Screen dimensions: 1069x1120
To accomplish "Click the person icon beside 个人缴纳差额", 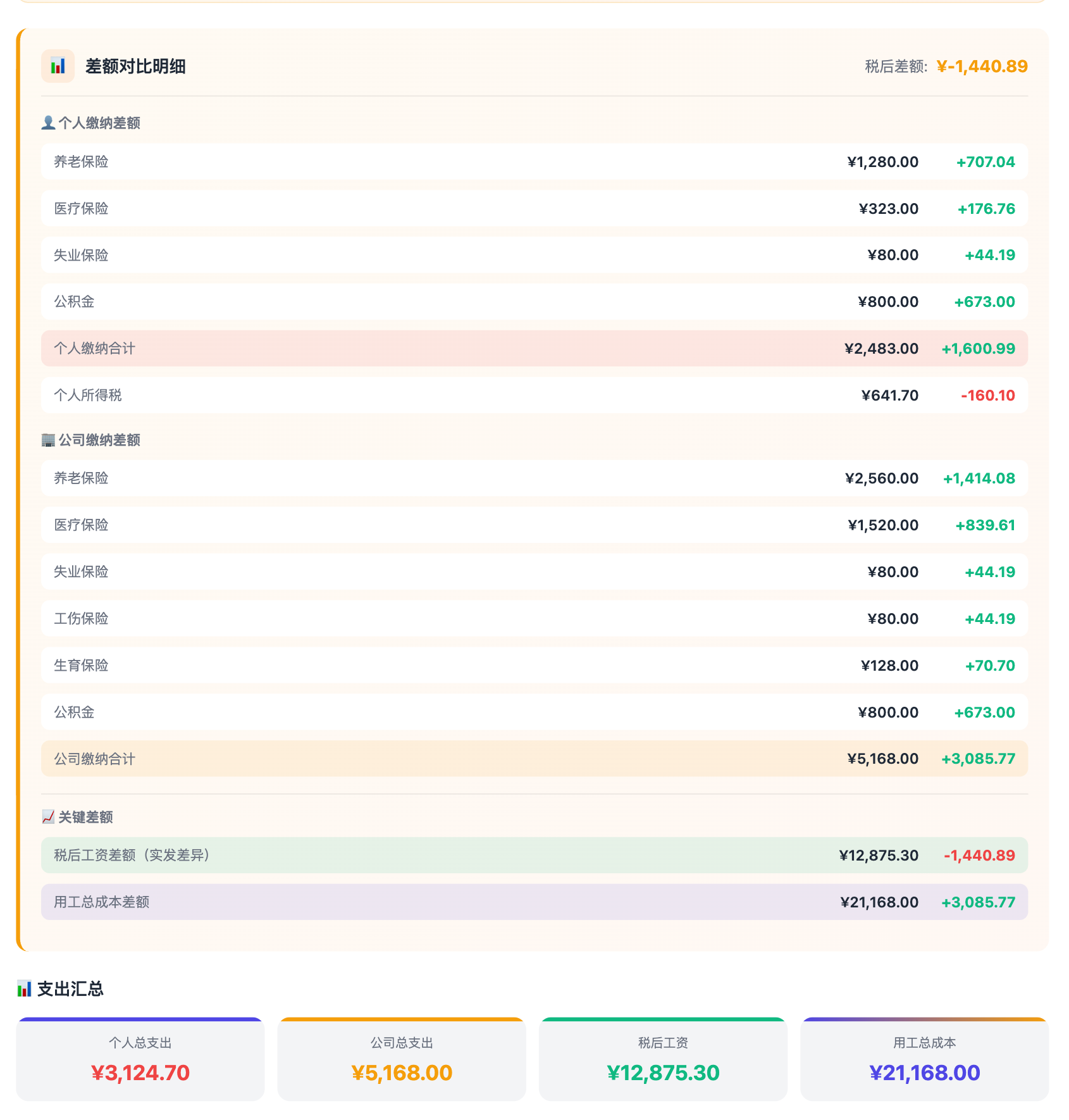I will point(48,123).
